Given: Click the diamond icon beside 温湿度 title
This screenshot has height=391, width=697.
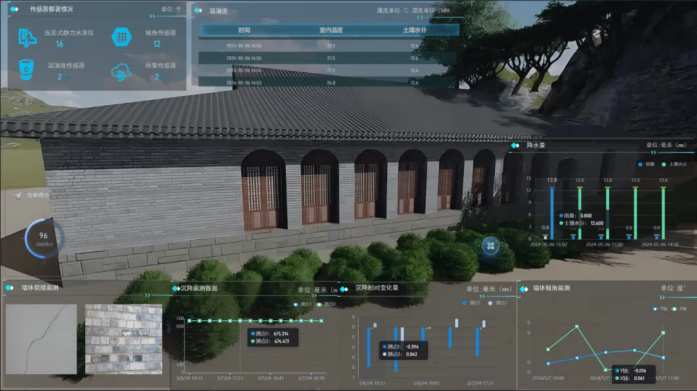Looking at the screenshot, I should click(198, 10).
